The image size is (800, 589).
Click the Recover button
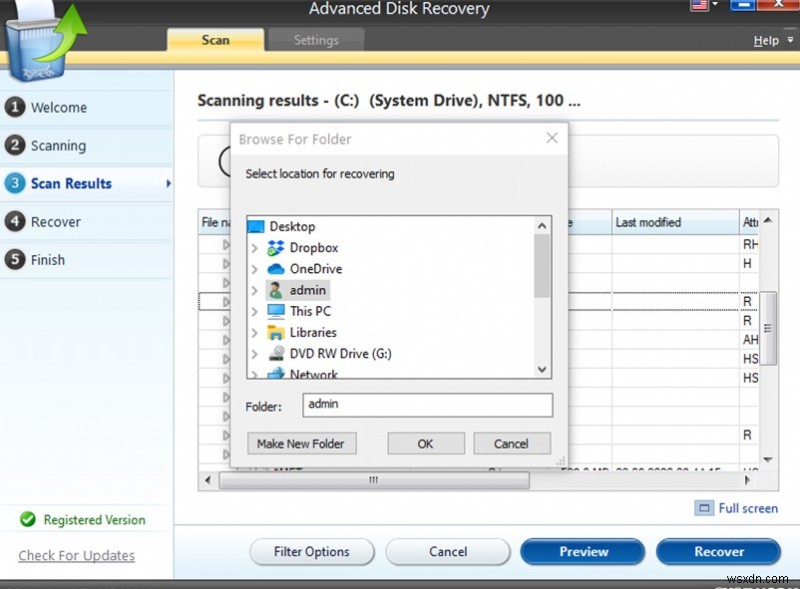pos(718,552)
